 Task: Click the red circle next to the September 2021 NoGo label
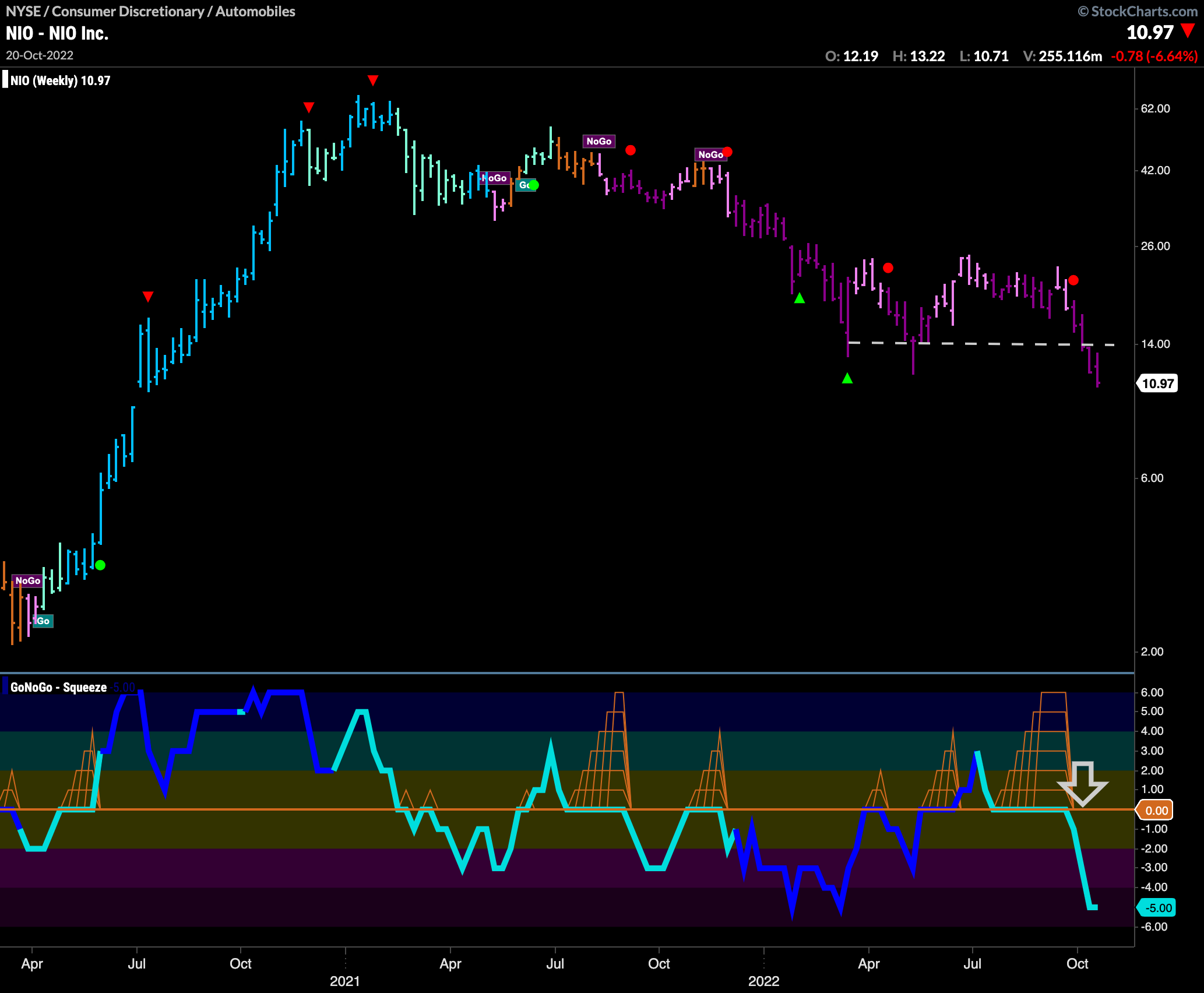[631, 150]
